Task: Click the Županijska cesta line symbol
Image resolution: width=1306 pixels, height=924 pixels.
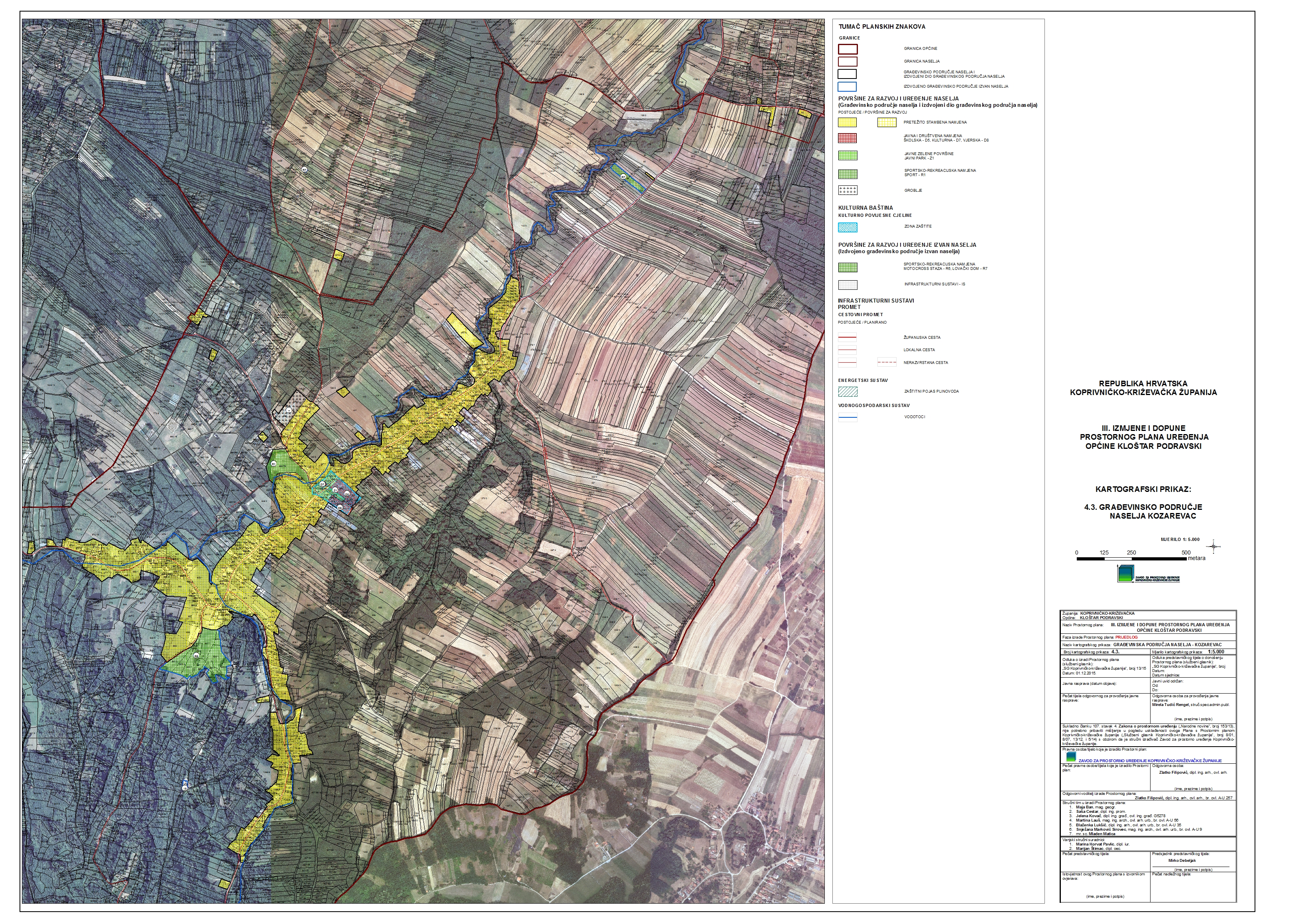Action: [847, 337]
